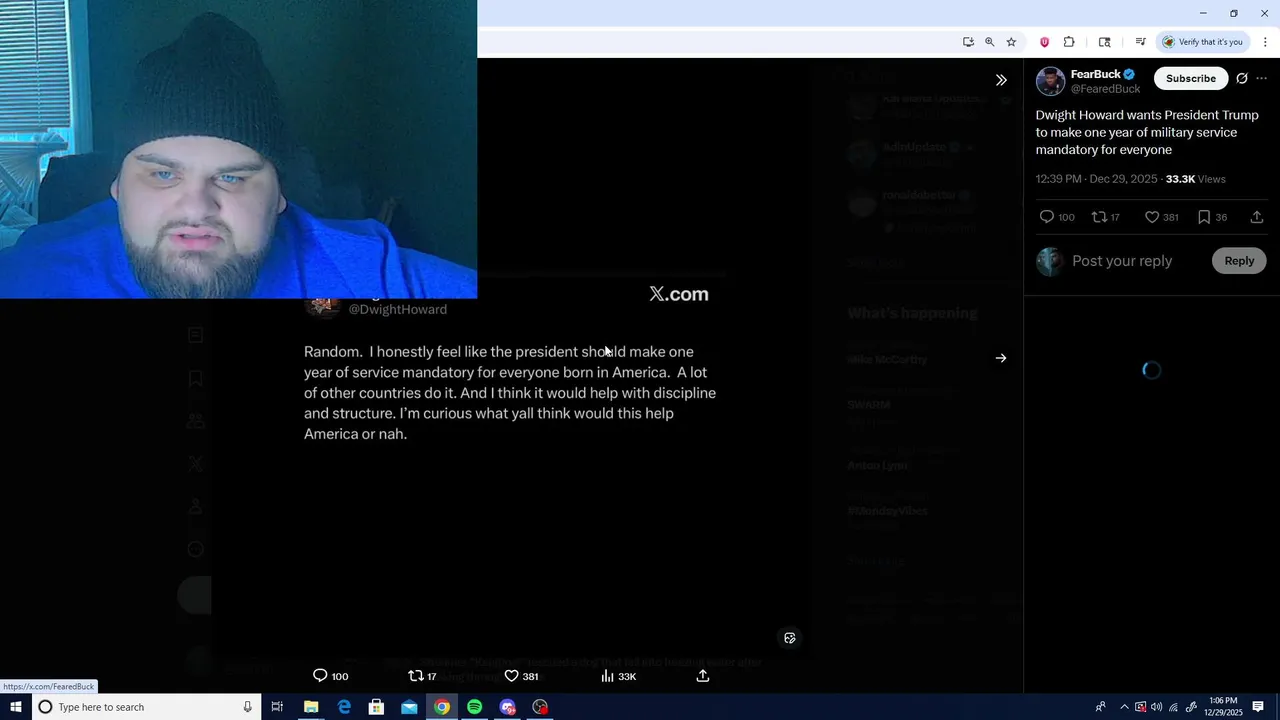Click Wi-Fi network icon in tray

[x=1174, y=707]
